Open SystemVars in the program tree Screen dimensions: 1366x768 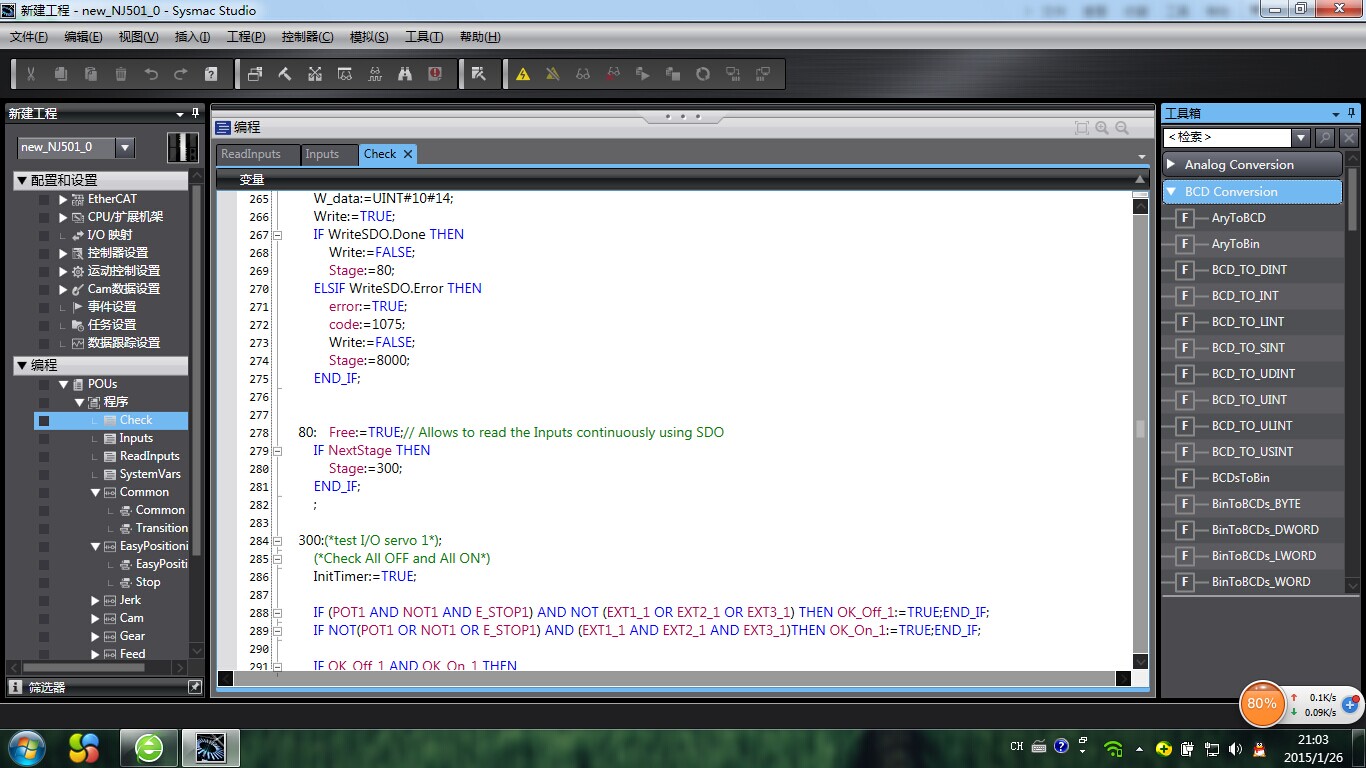coord(150,474)
